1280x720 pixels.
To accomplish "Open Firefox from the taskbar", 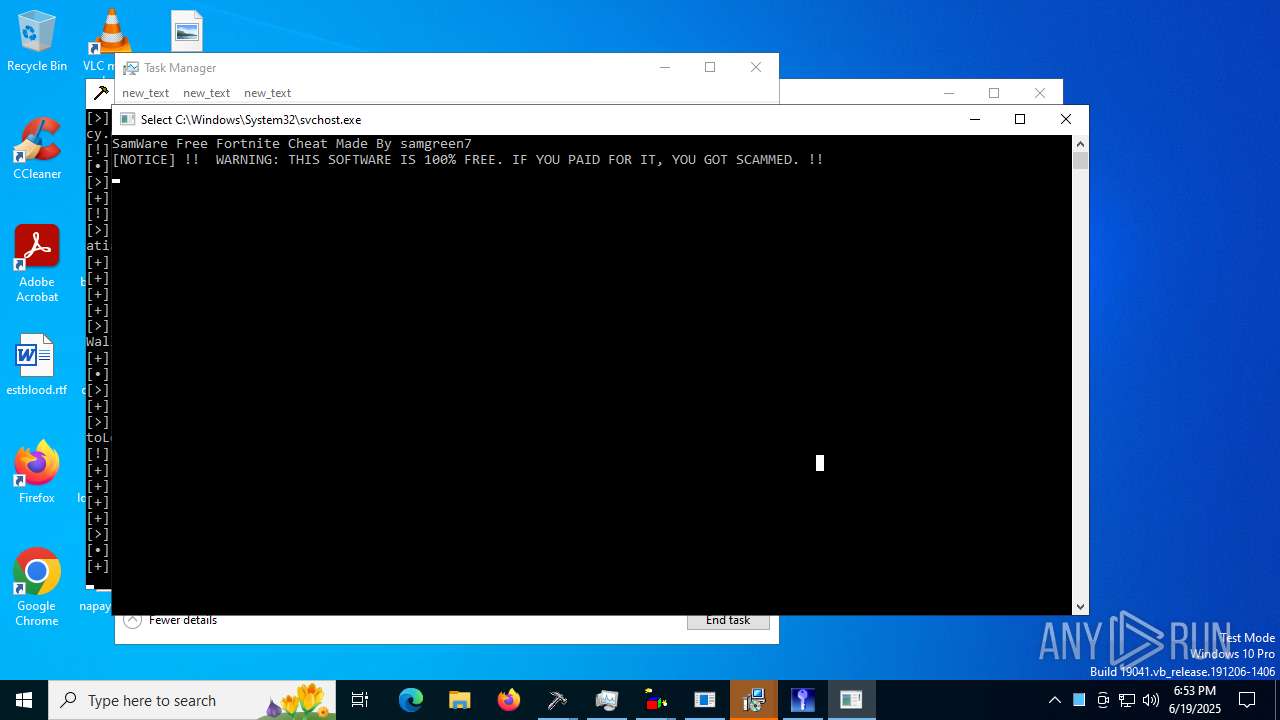I will point(509,700).
